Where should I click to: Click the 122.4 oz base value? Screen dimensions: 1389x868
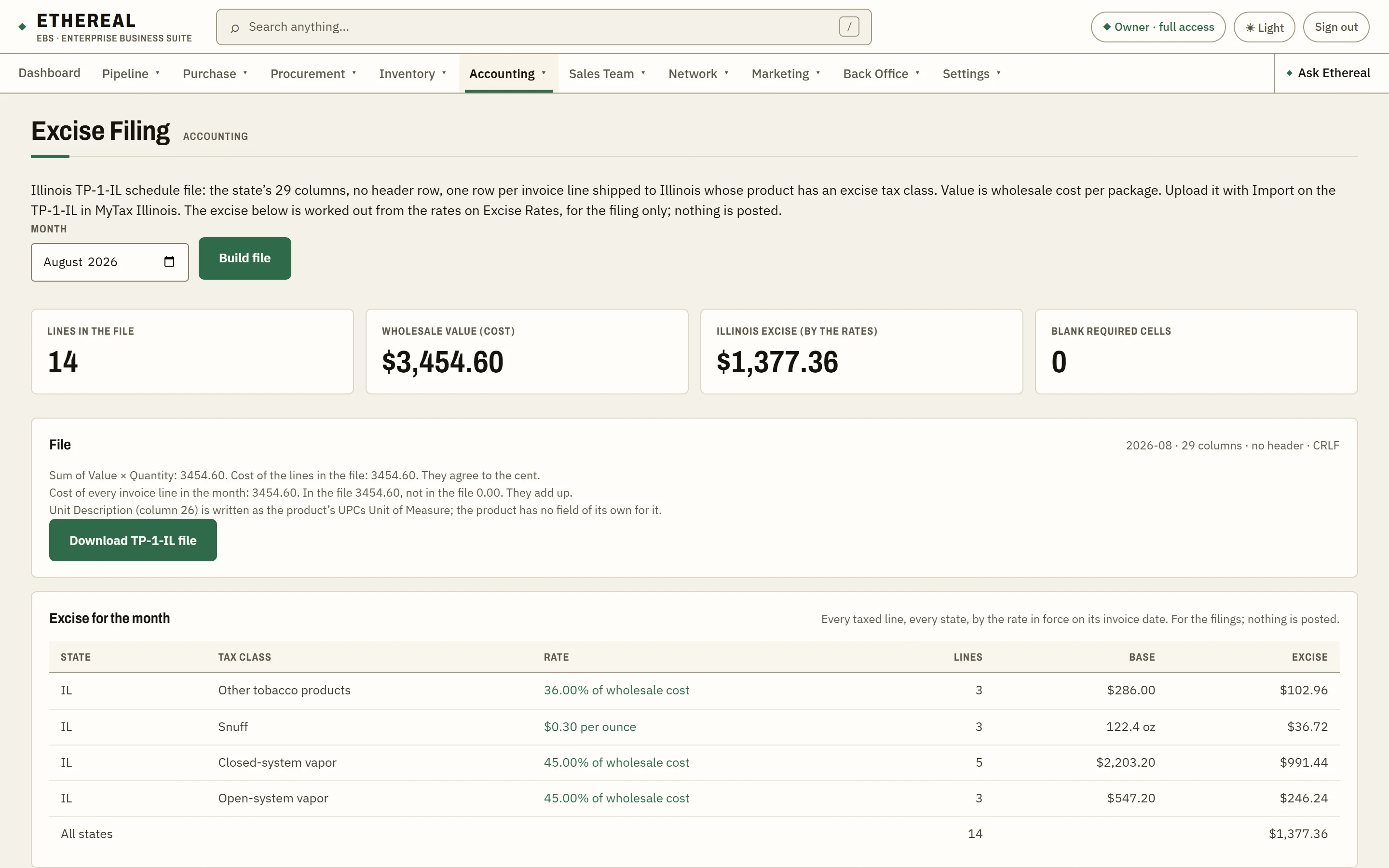(1130, 727)
